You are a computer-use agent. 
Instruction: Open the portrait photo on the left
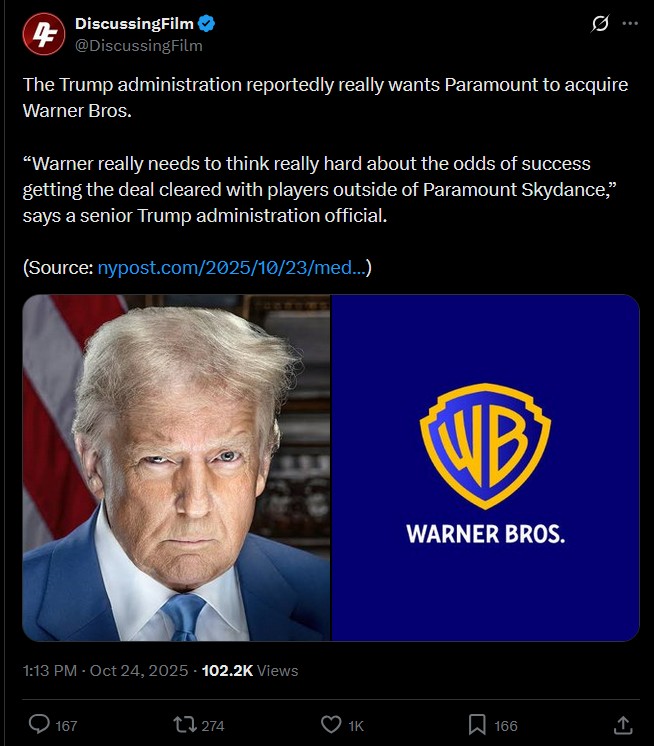(x=176, y=468)
